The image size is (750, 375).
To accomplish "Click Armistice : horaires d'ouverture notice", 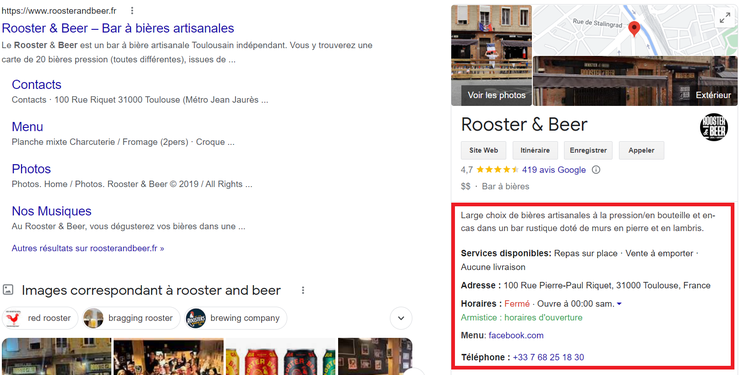I will (x=521, y=318).
